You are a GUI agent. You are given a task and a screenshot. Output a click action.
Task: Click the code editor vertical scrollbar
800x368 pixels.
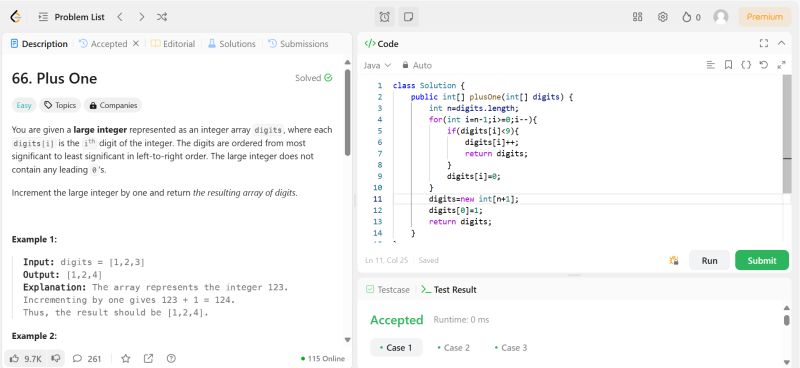pos(787,134)
